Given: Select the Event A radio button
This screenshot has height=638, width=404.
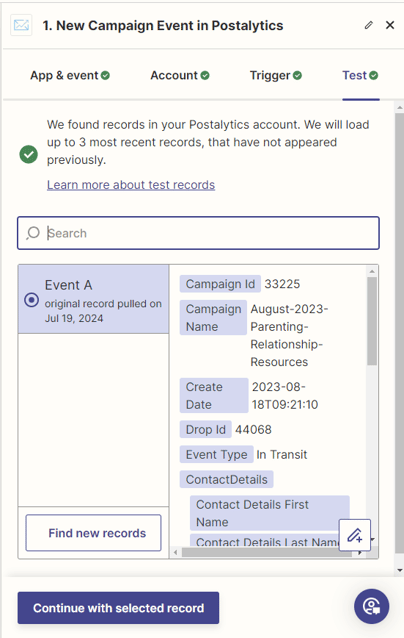Looking at the screenshot, I should tap(31, 300).
